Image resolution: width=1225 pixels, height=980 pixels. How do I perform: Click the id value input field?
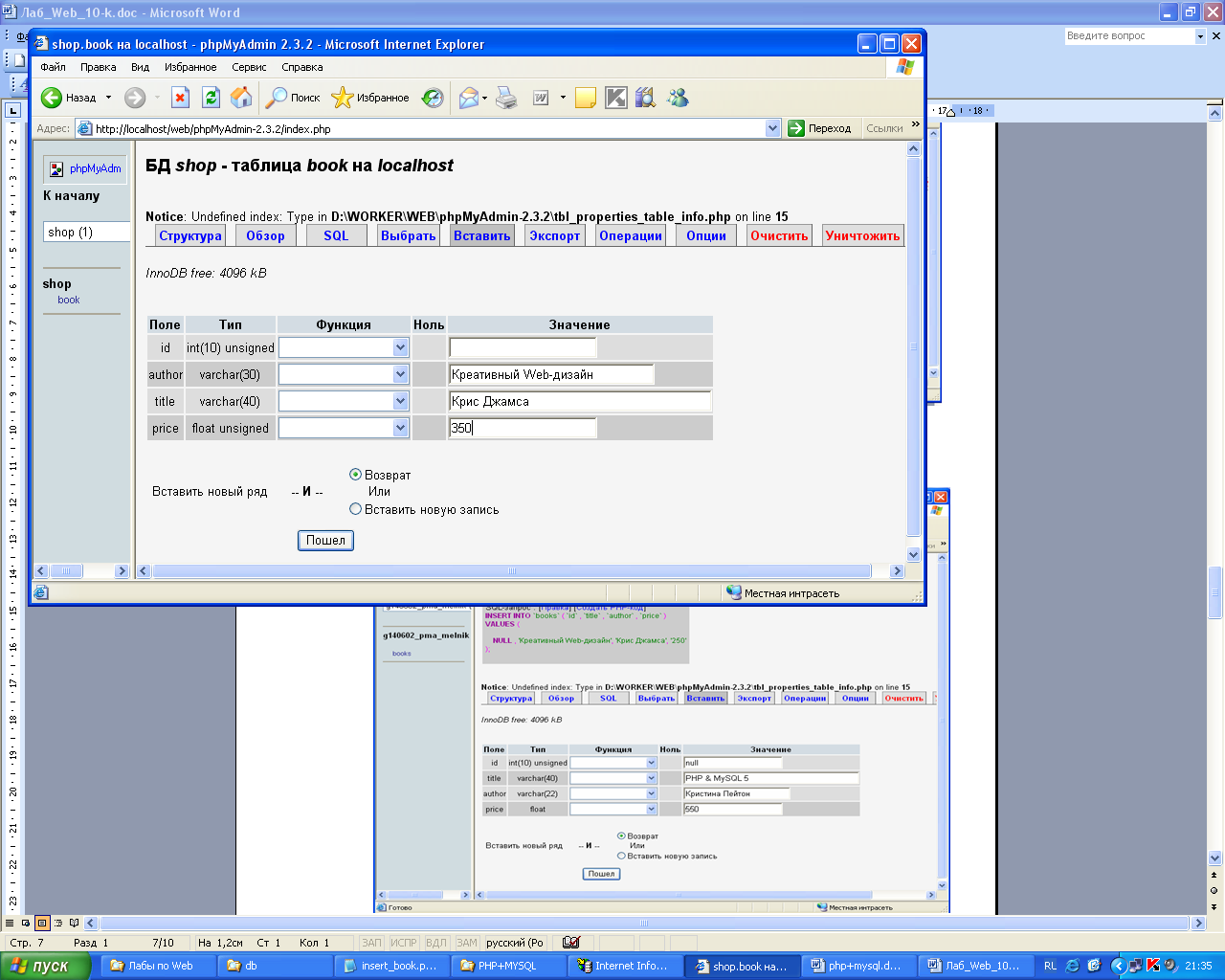tap(523, 347)
